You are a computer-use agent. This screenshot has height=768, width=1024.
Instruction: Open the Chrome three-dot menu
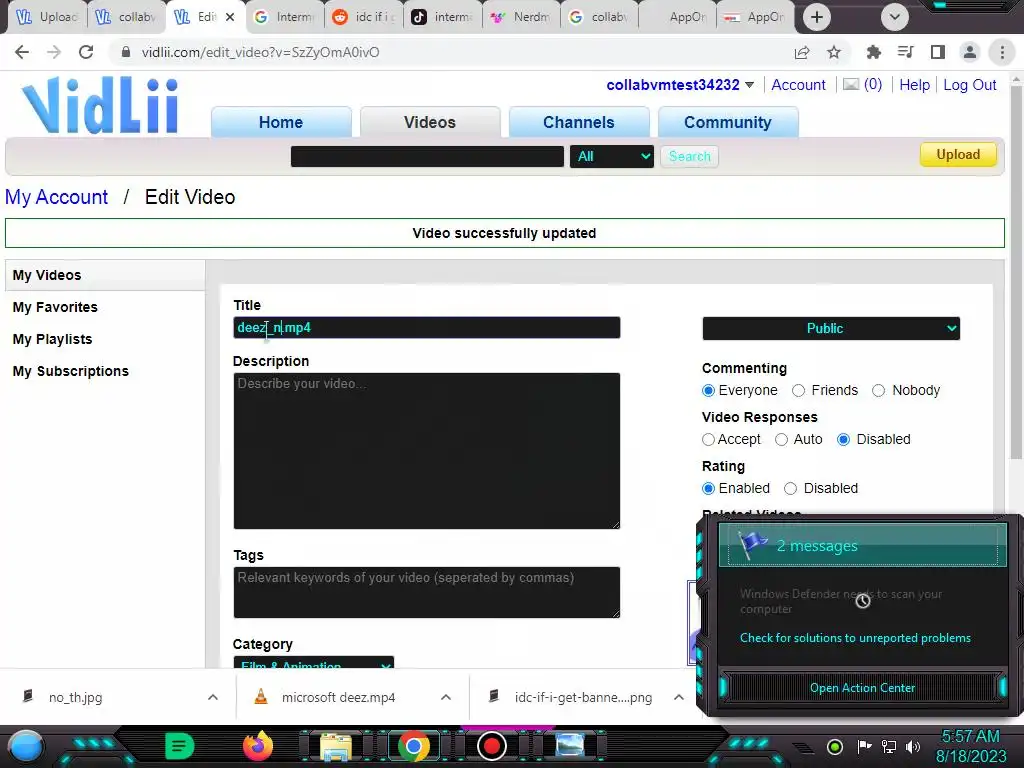tap(1002, 52)
